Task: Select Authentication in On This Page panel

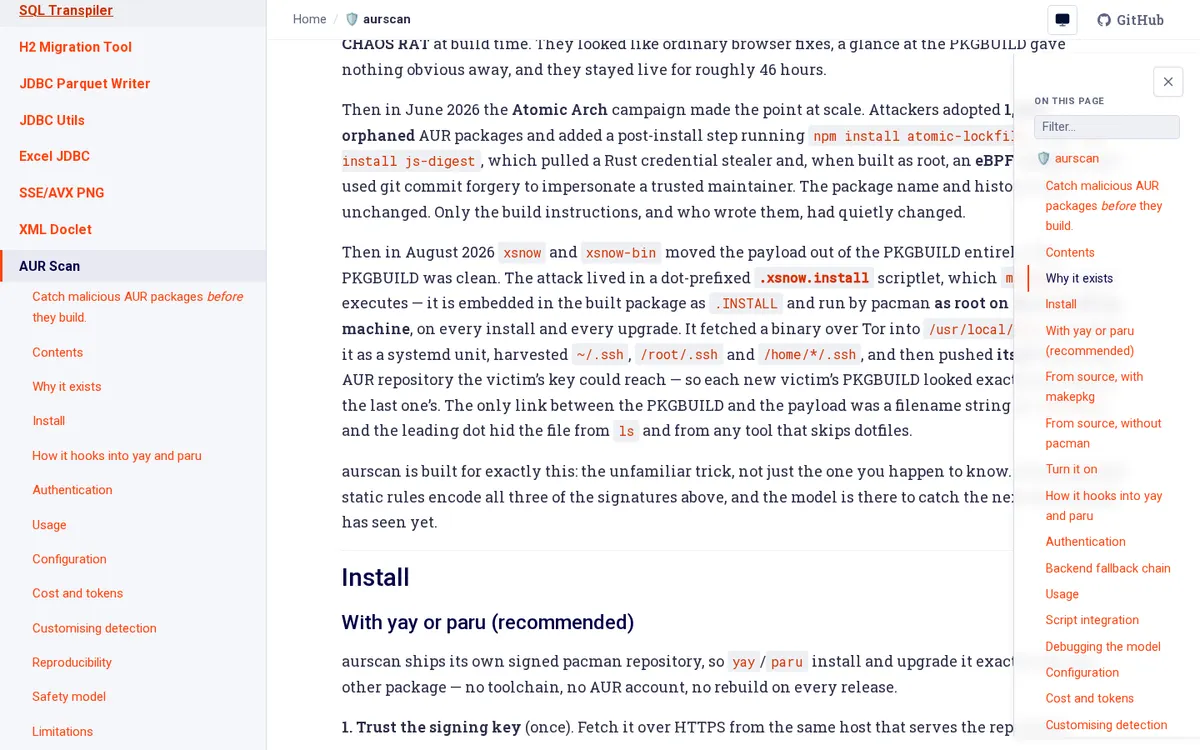Action: pyautogui.click(x=1085, y=541)
